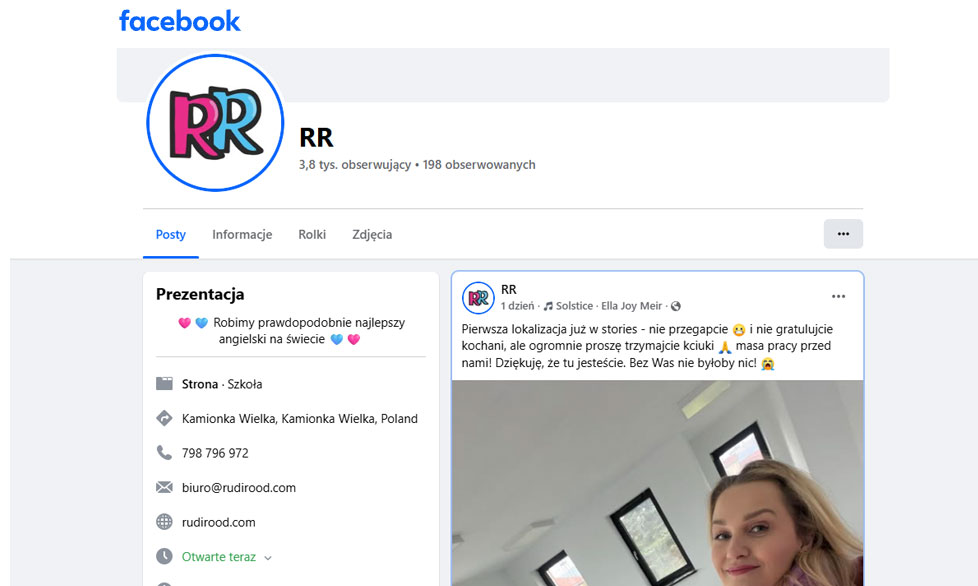The image size is (978, 586).
Task: Open the RR page profile picture
Action: click(215, 123)
